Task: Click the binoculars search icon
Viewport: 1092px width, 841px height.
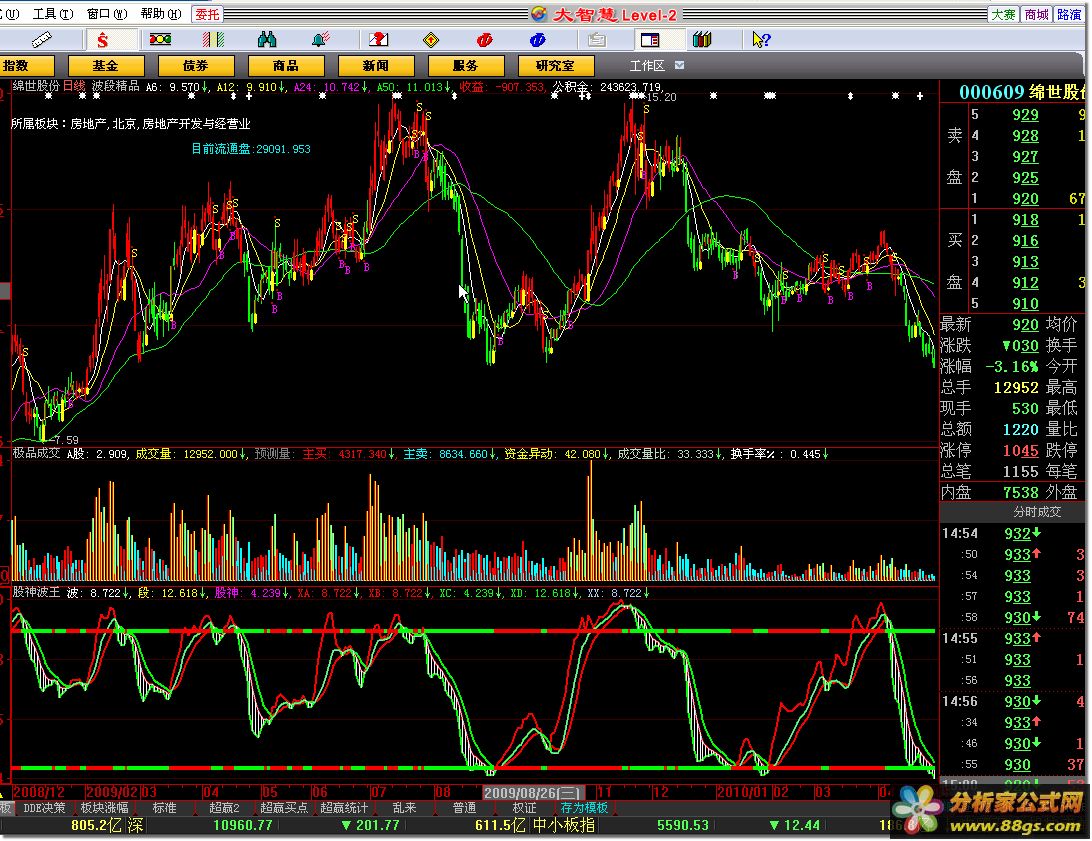Action: 267,40
